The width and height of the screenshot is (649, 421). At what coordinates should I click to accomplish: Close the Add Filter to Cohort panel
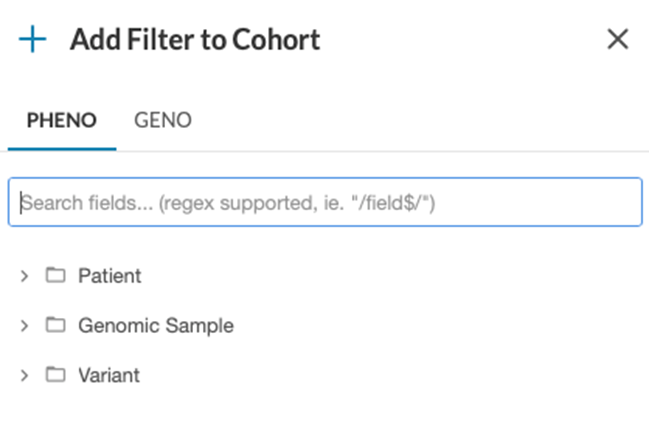point(618,39)
